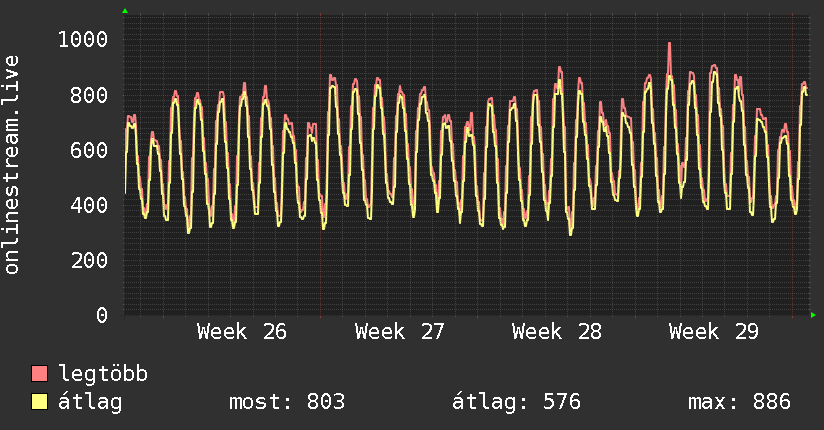The image size is (824, 430).
Task: Click the Week 29 axis label
Action: click(714, 332)
